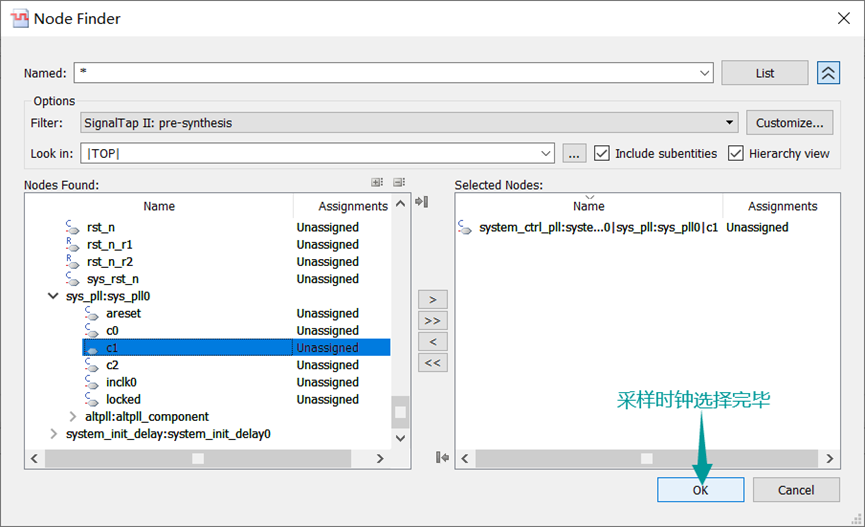
Task: Click the rst_n node icon
Action: point(72,227)
